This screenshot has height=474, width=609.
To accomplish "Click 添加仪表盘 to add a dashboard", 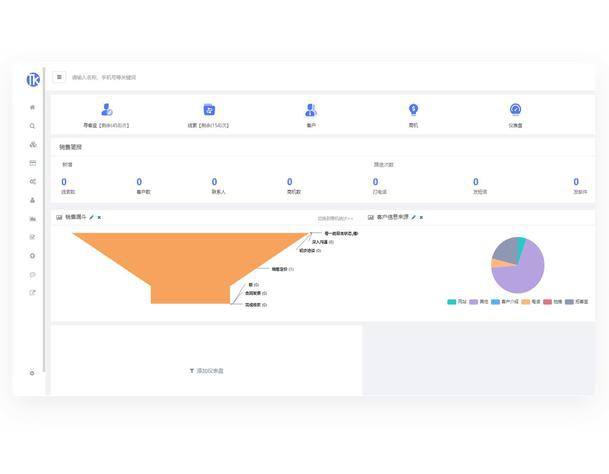I will 207,370.
